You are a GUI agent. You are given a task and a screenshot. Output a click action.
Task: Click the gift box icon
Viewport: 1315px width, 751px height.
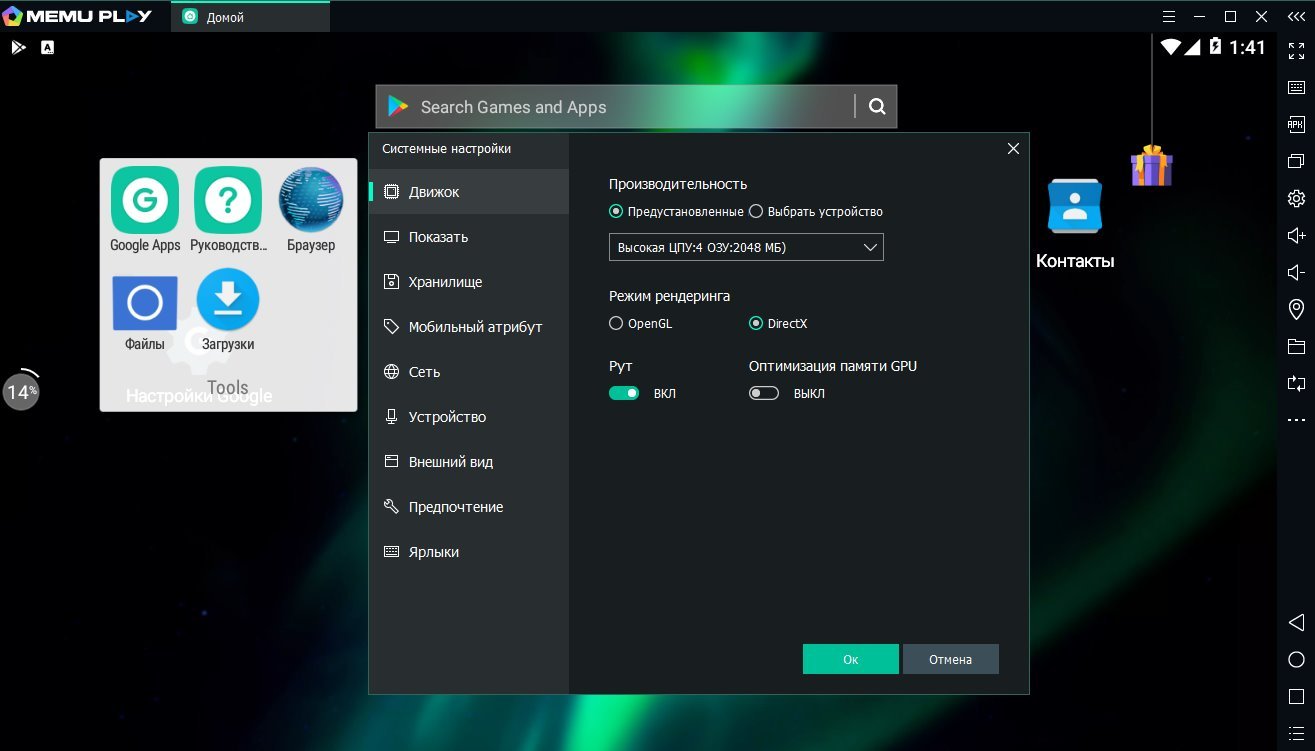tap(1151, 166)
